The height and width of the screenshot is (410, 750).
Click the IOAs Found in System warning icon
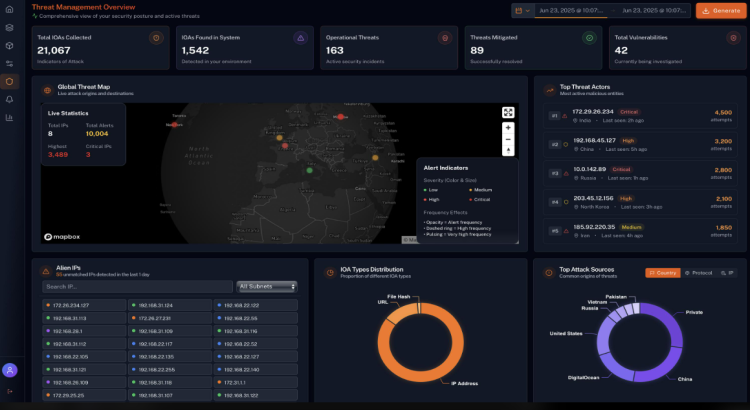[300, 38]
